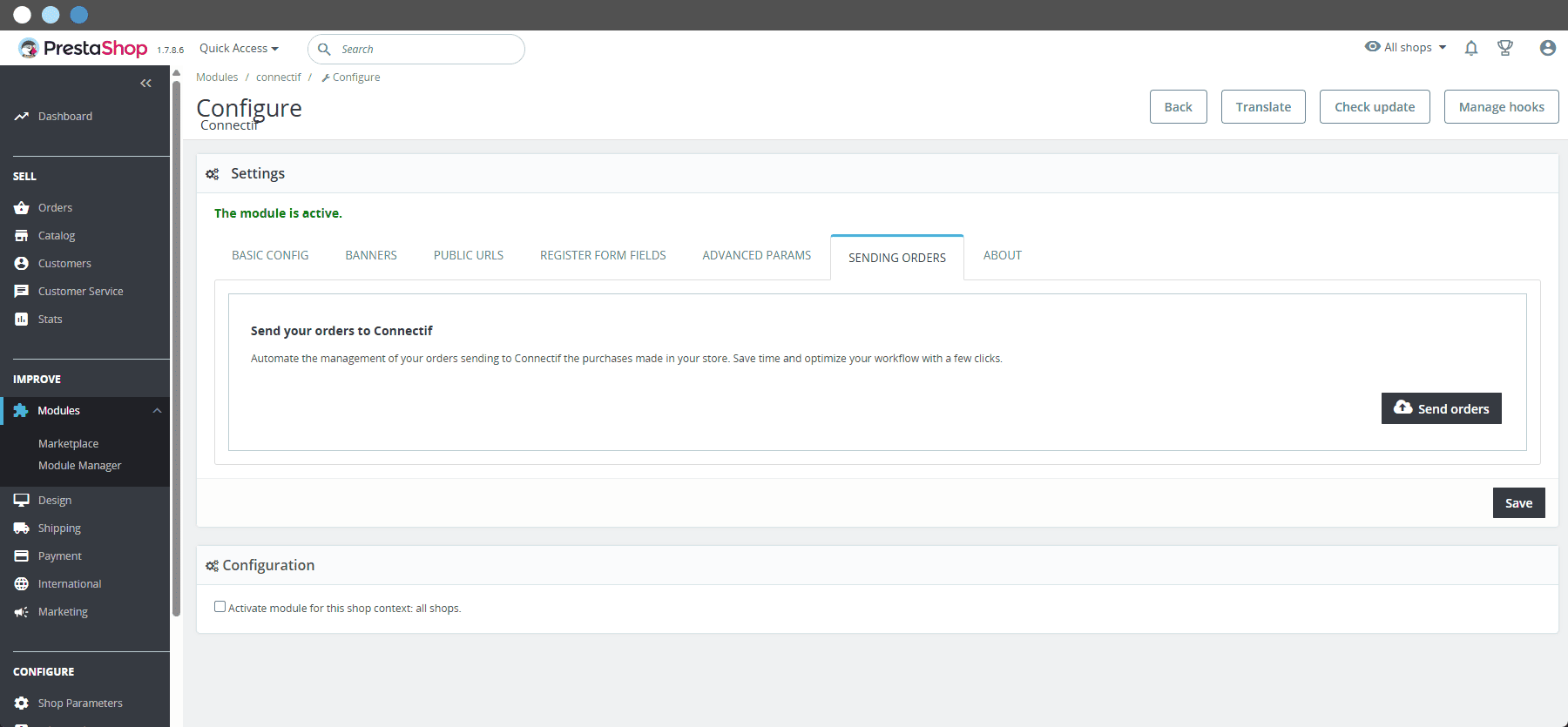Viewport: 1568px width, 727px height.
Task: Click the eye icon beside All shops
Action: [1373, 46]
